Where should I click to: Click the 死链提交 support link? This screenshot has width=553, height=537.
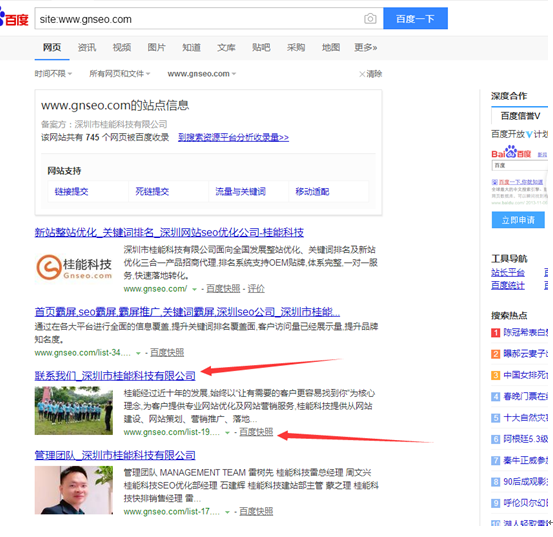click(x=152, y=191)
